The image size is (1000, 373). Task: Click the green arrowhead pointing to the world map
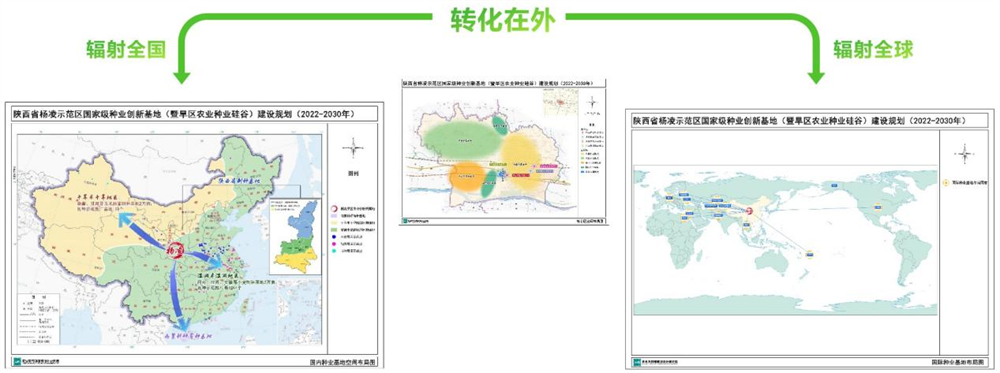816,77
